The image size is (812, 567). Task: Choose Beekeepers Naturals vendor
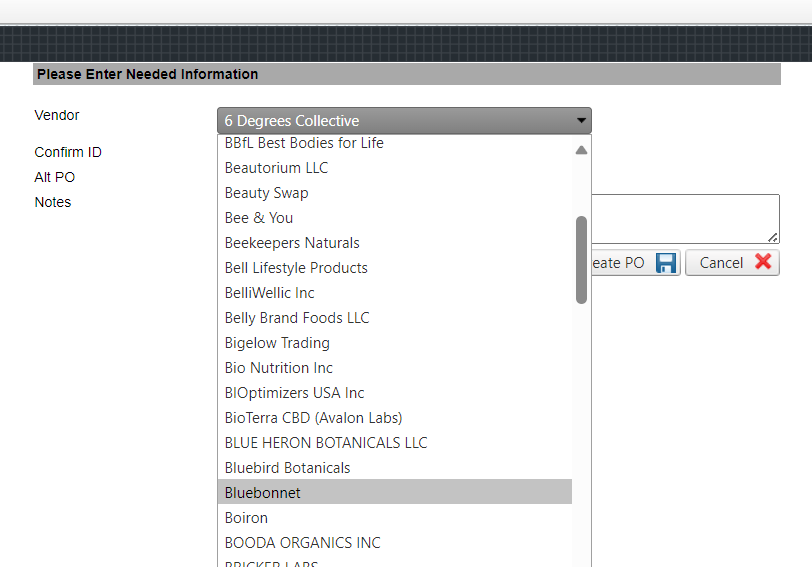tap(395, 243)
